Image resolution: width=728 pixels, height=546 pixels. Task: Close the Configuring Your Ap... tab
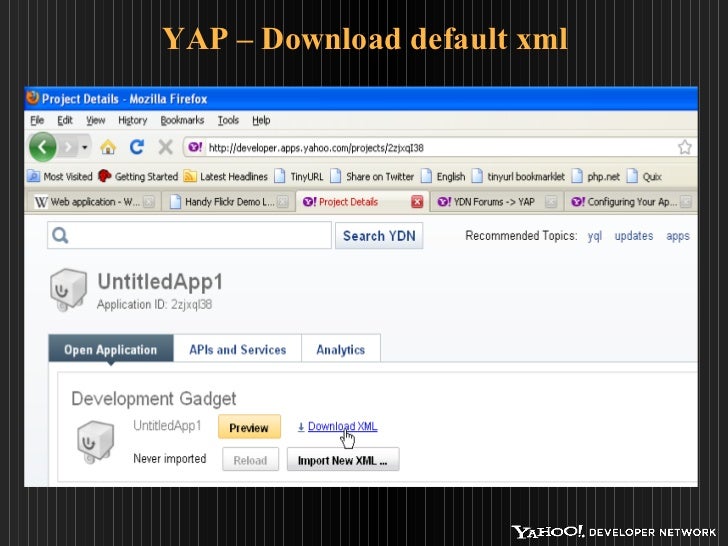pos(685,202)
